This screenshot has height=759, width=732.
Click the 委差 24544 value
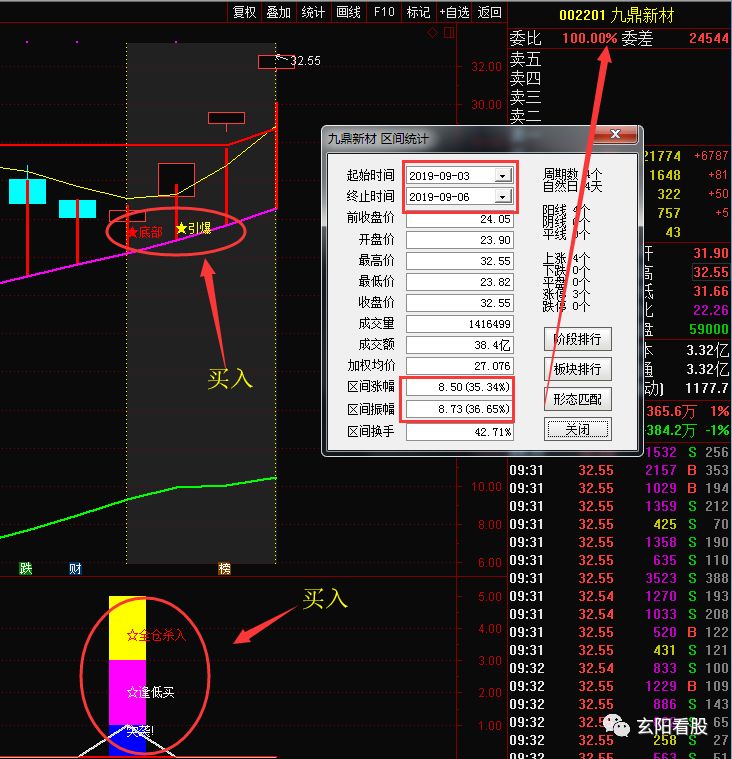709,38
